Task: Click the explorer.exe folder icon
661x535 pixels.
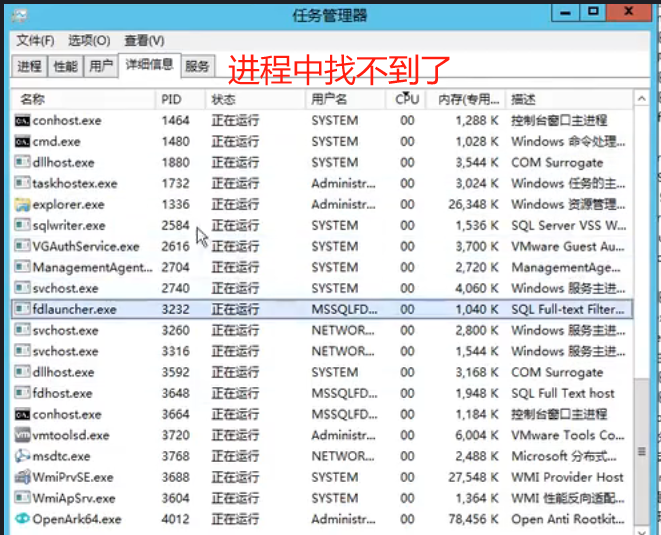Action: coord(22,204)
